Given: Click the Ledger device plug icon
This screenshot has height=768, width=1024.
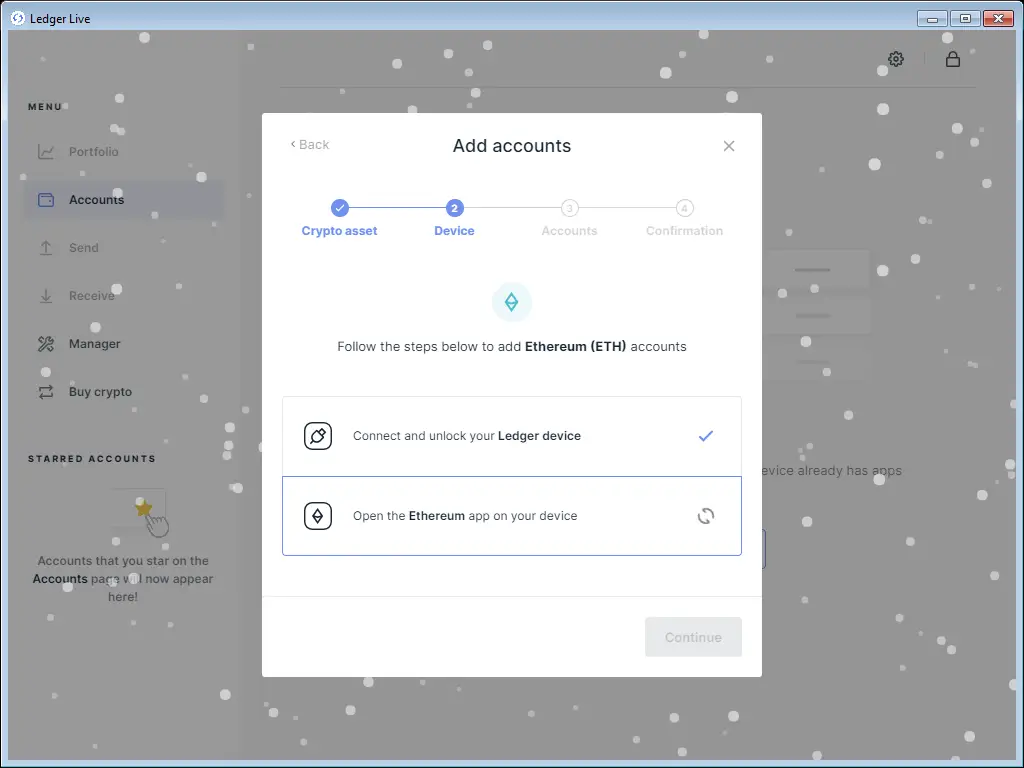Looking at the screenshot, I should pyautogui.click(x=318, y=436).
